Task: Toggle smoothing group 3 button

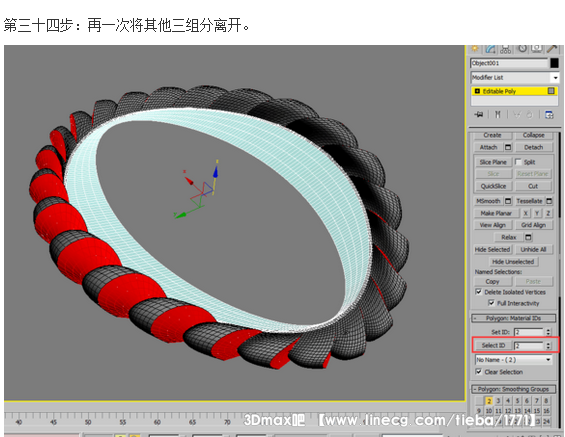Action: [498, 401]
